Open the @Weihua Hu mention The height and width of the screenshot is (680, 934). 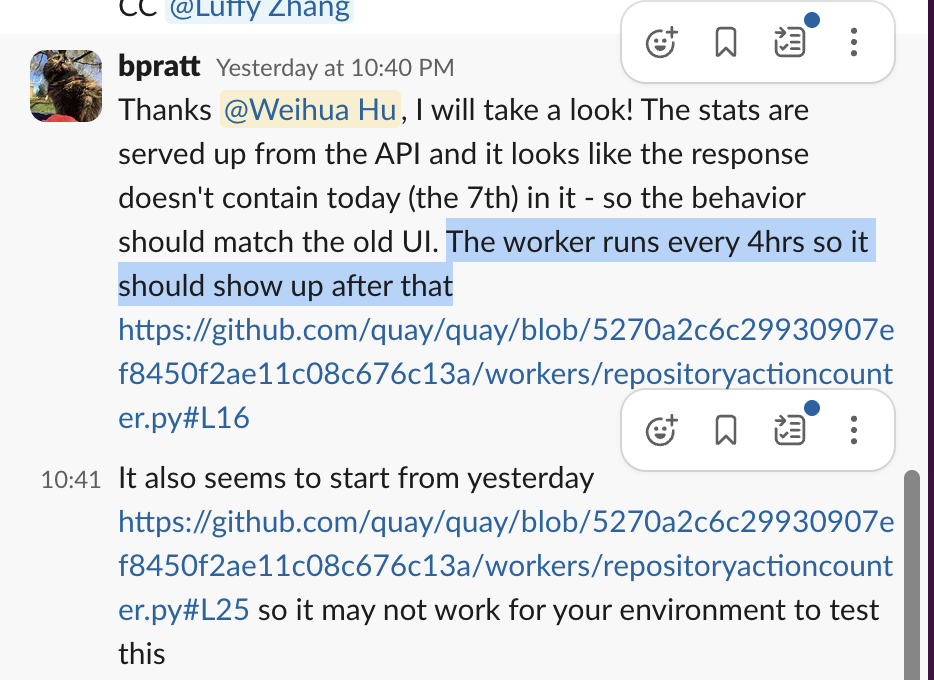[x=310, y=110]
